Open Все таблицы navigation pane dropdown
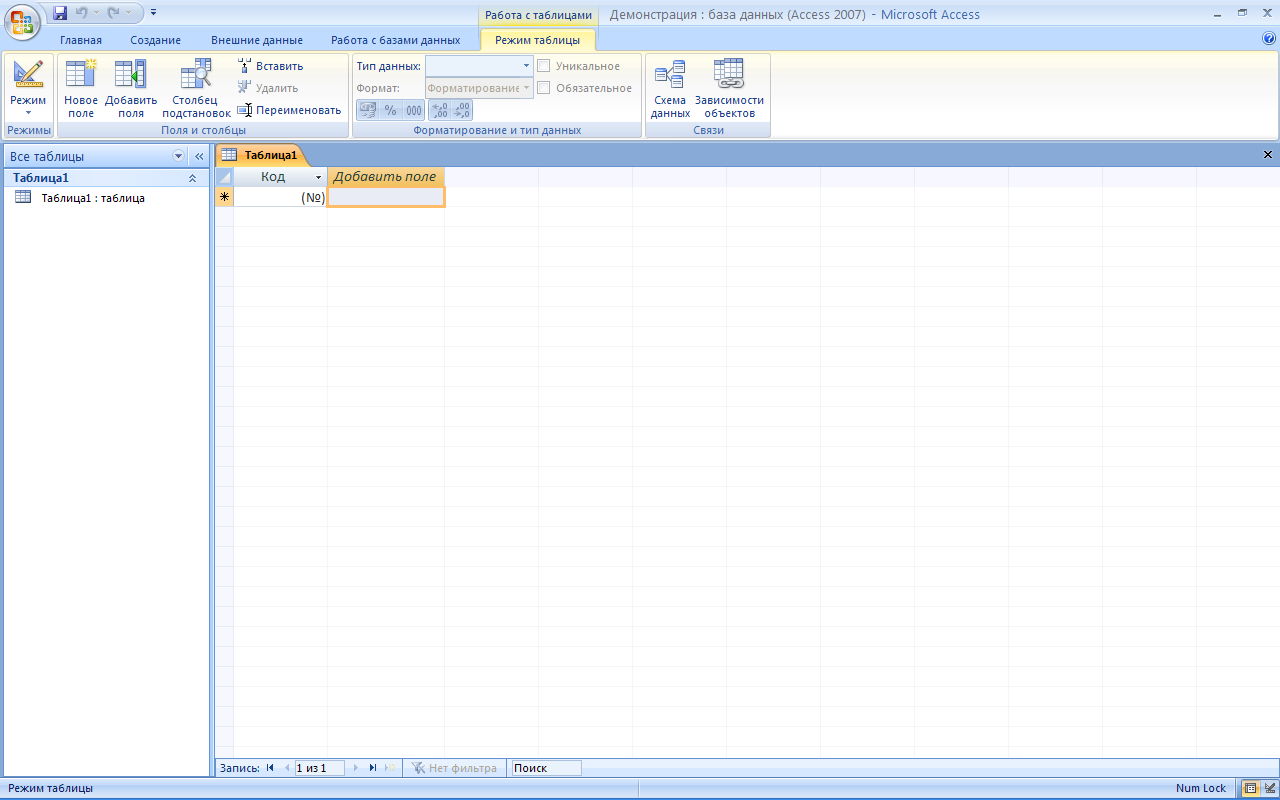 point(179,157)
